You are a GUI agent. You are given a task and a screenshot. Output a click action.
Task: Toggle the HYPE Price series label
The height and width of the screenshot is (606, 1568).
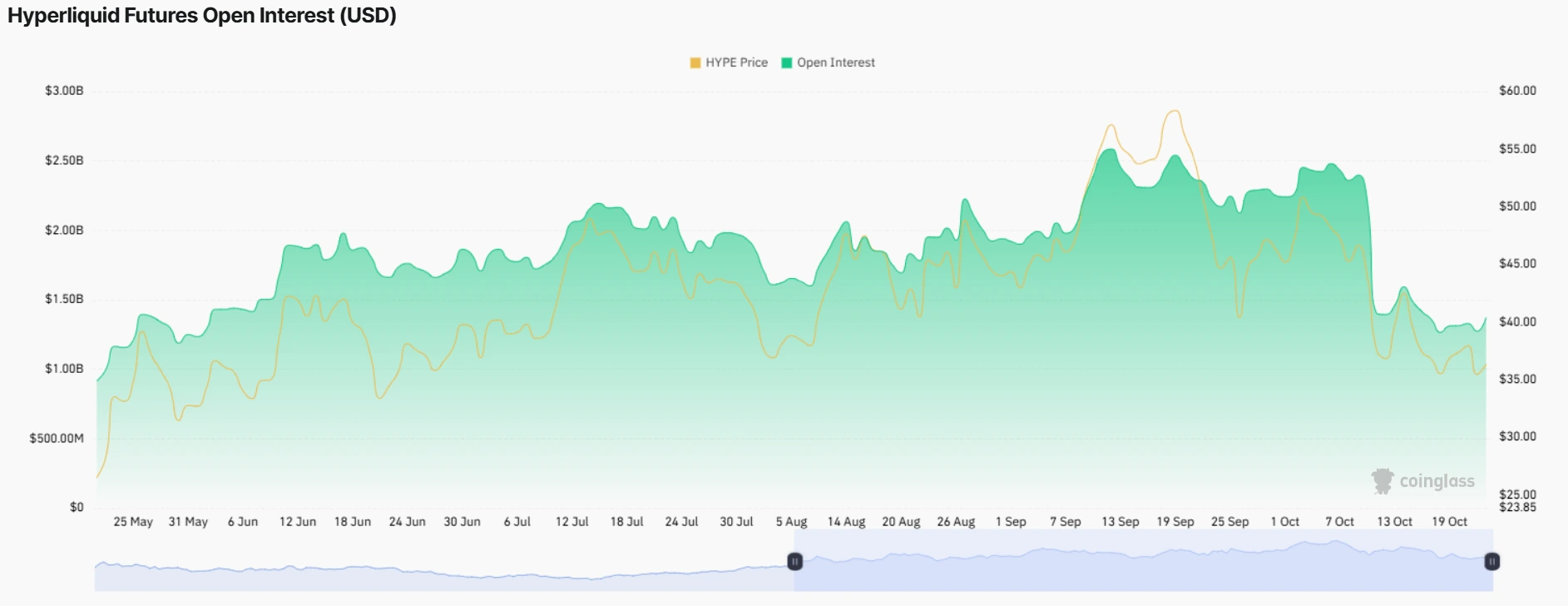[736, 63]
